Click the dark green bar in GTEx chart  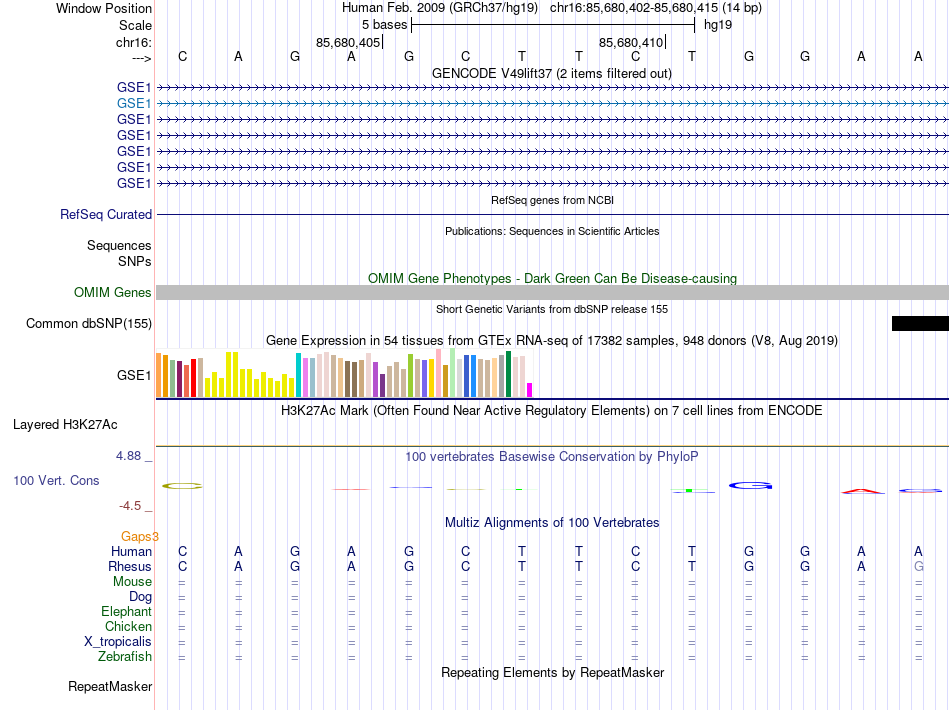coord(508,374)
